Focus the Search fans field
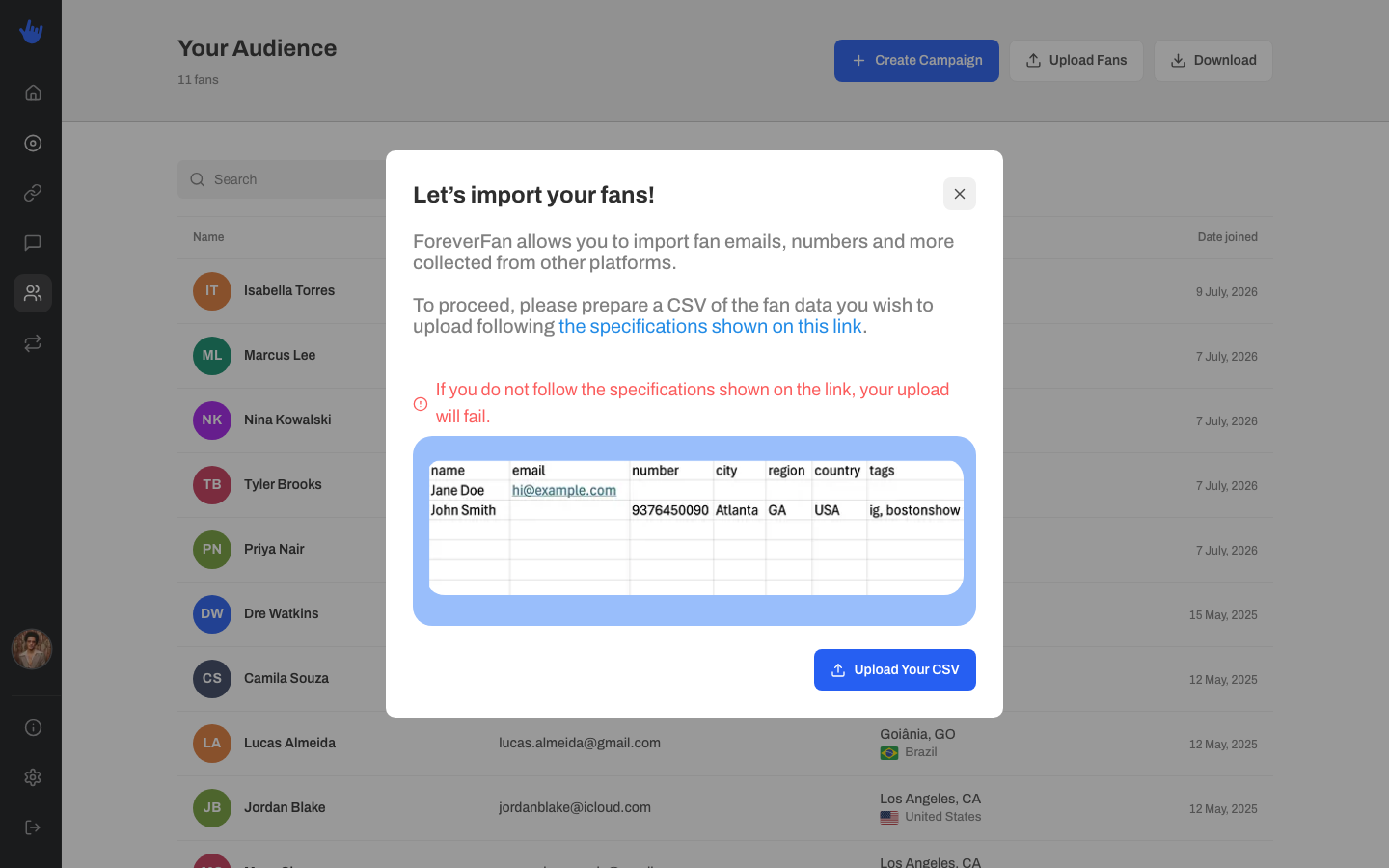Image resolution: width=1389 pixels, height=868 pixels. pyautogui.click(x=282, y=179)
